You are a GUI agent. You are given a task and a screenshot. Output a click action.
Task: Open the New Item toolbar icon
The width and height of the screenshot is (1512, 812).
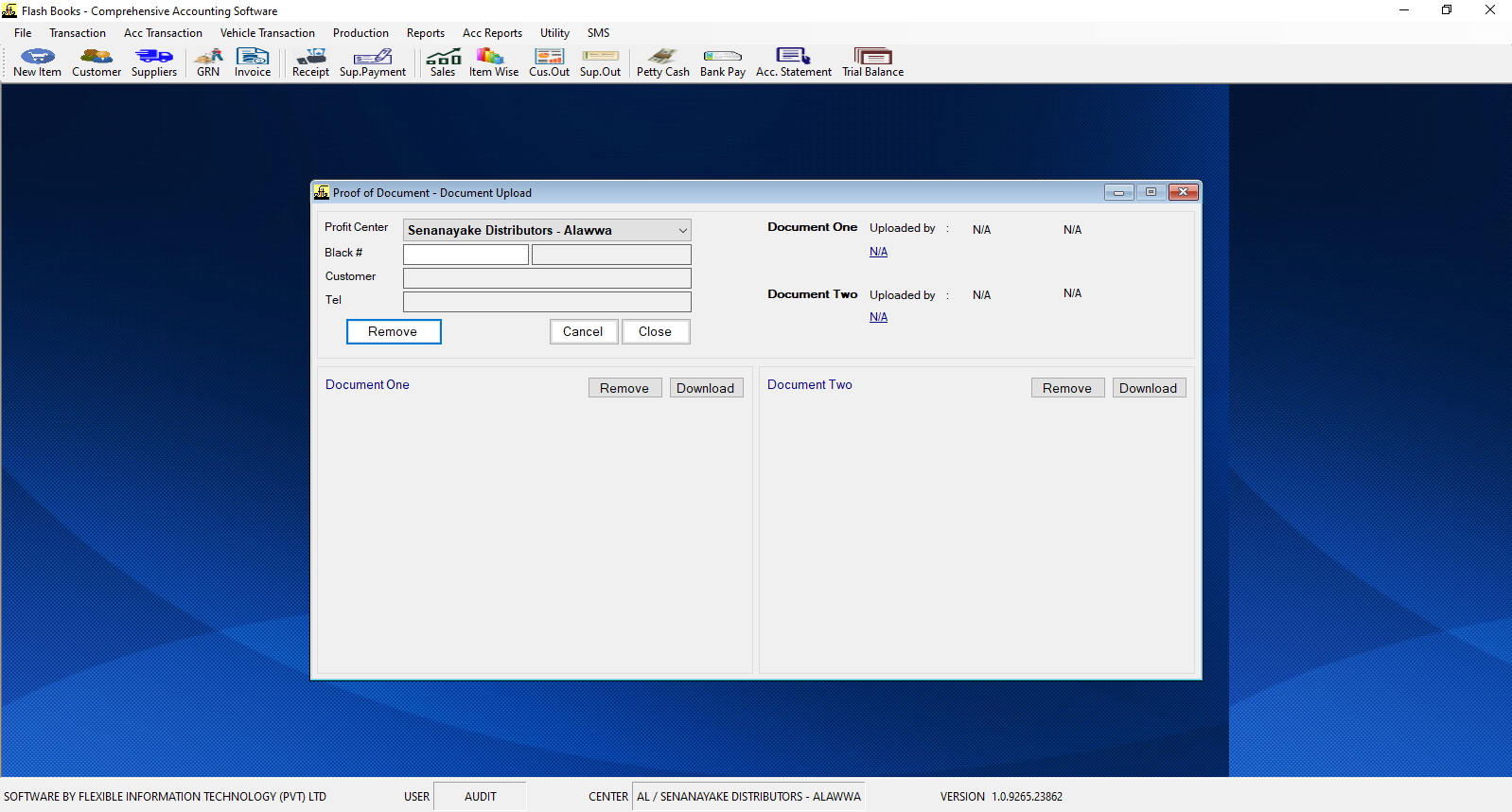[37, 62]
